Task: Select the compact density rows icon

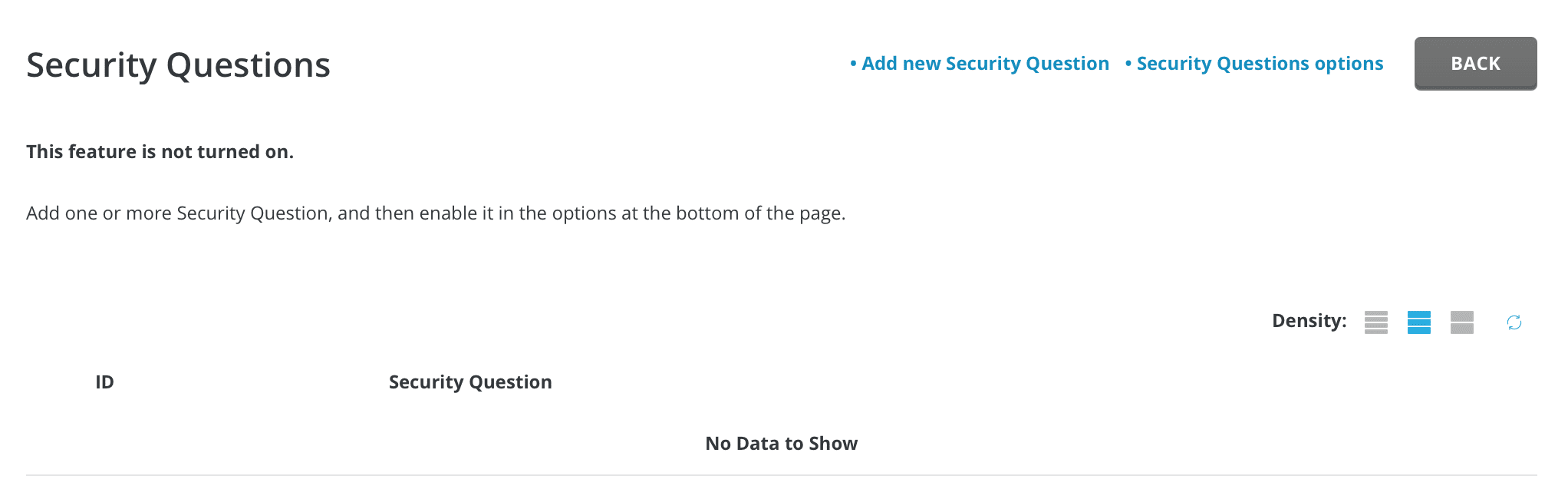Action: (1375, 322)
